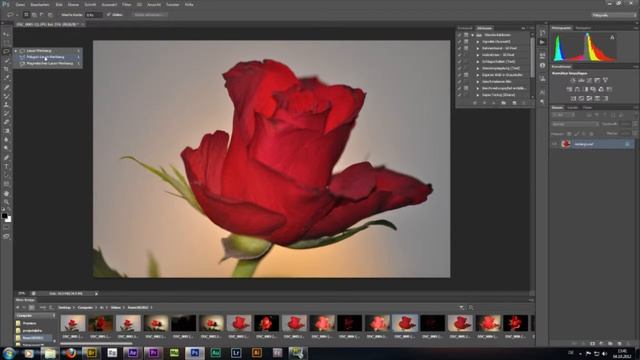Click Add to selection mode button
The image size is (640, 360).
point(34,15)
